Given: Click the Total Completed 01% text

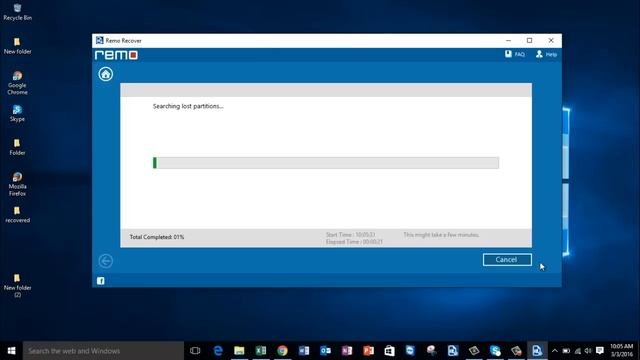Looking at the screenshot, I should [x=157, y=237].
